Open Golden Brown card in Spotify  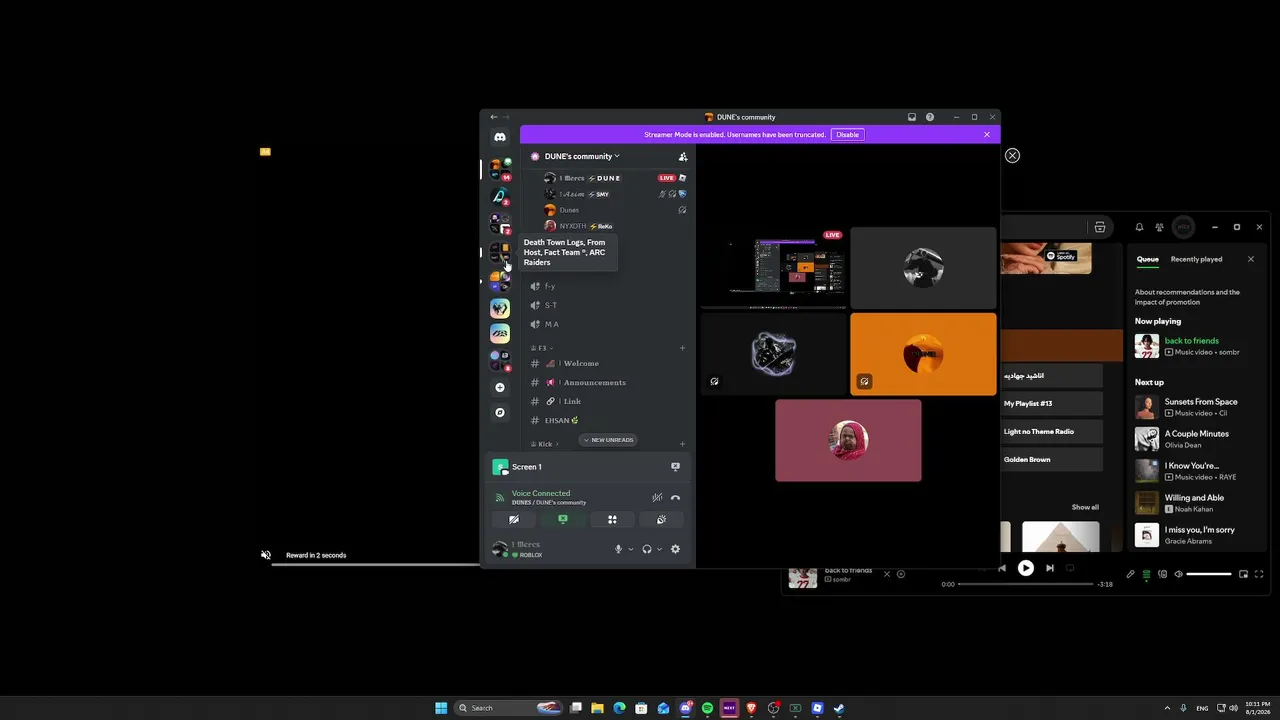[x=1051, y=460]
